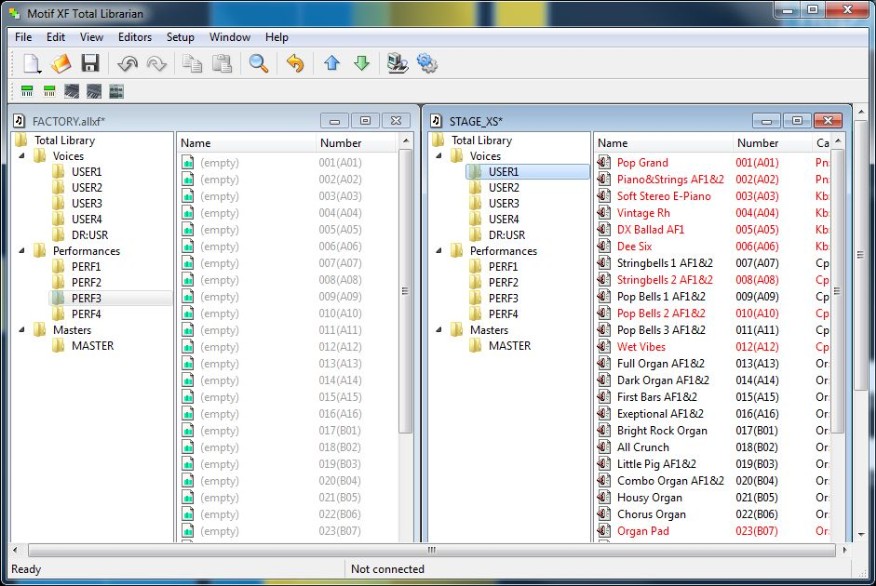Viewport: 876px width, 586px height.
Task: Collapse Masters node in FACTORY.allxf tree
Action: pos(22,330)
